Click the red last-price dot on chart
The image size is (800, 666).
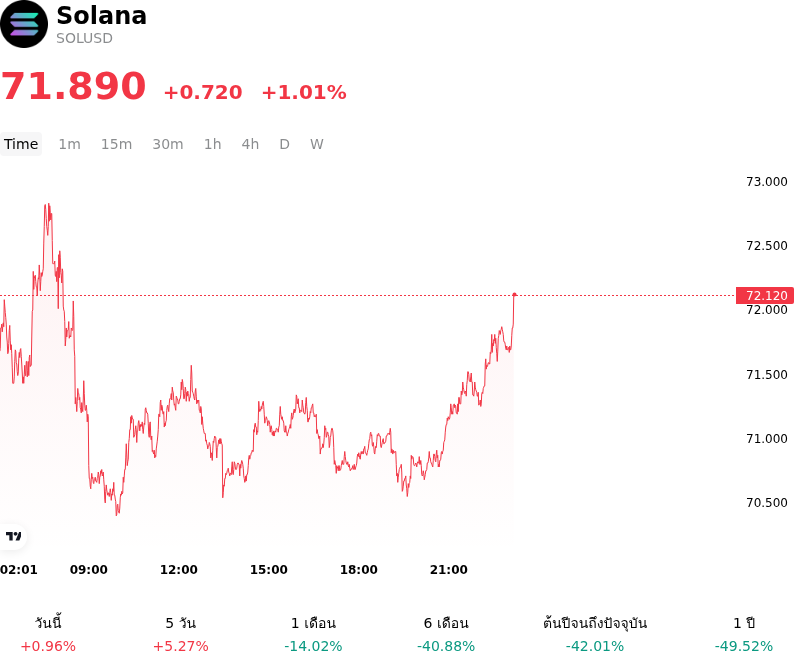(514, 294)
